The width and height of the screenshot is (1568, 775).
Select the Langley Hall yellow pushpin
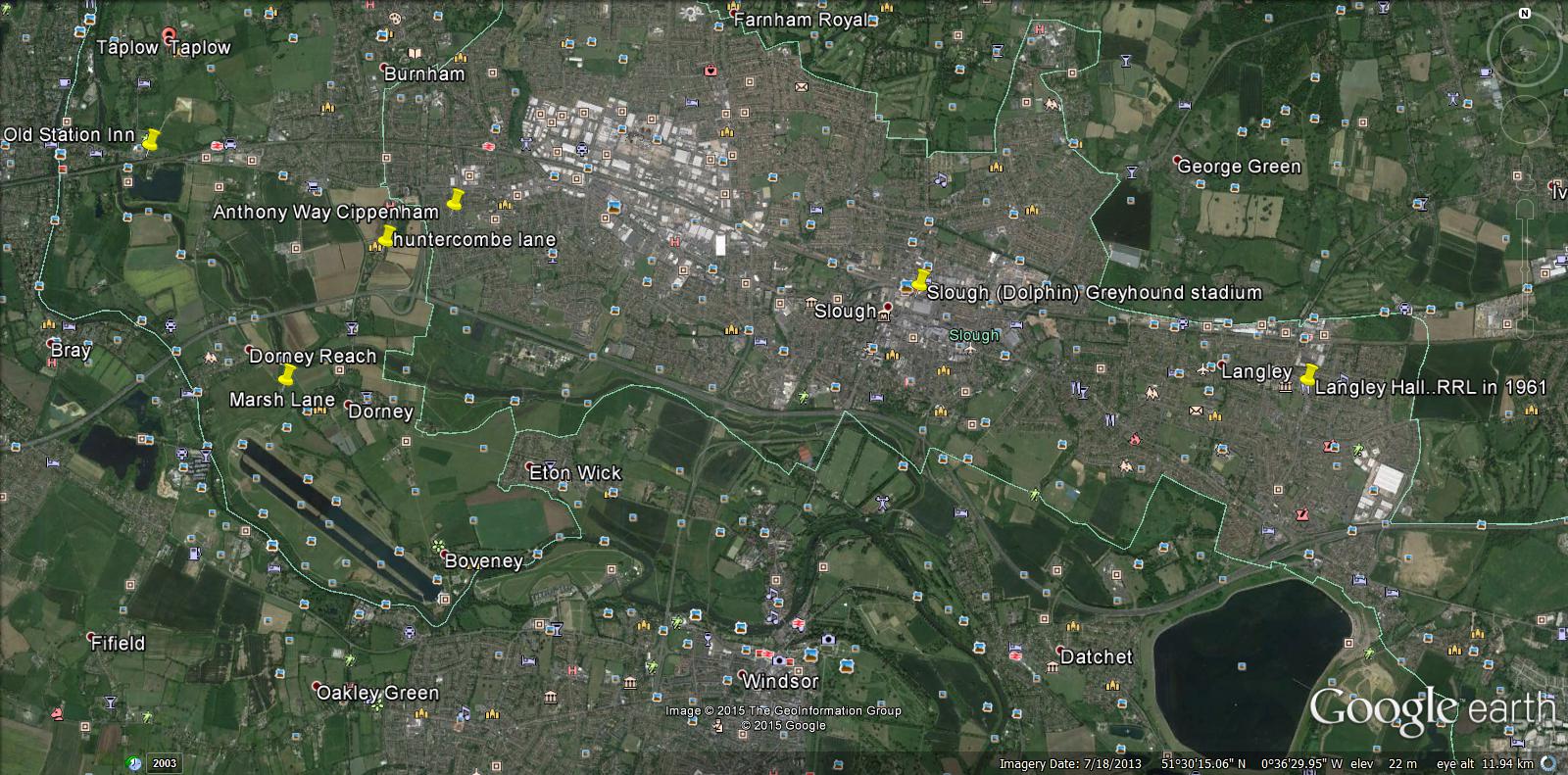tap(1308, 375)
